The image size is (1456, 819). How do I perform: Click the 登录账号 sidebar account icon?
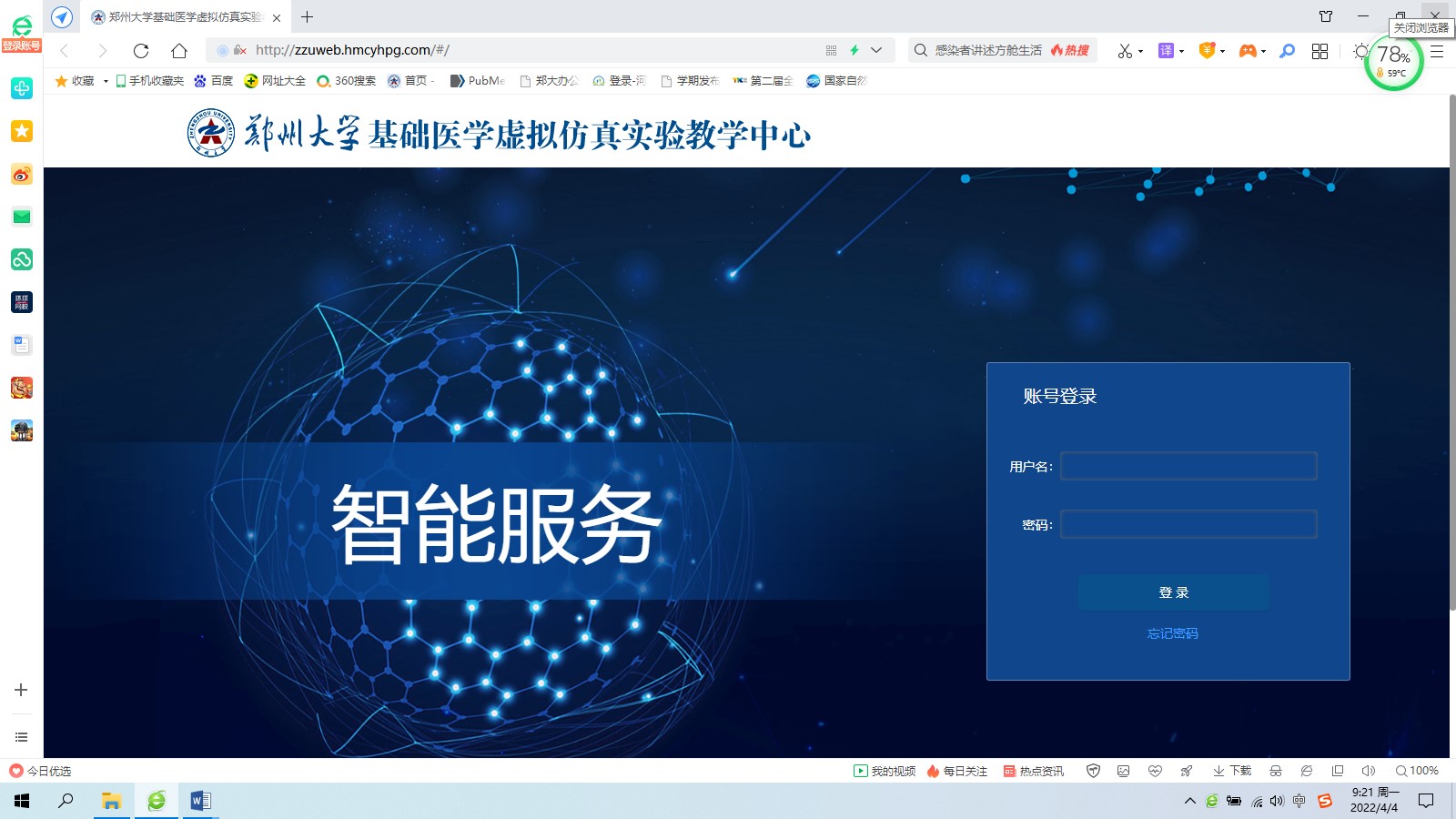tap(21, 34)
